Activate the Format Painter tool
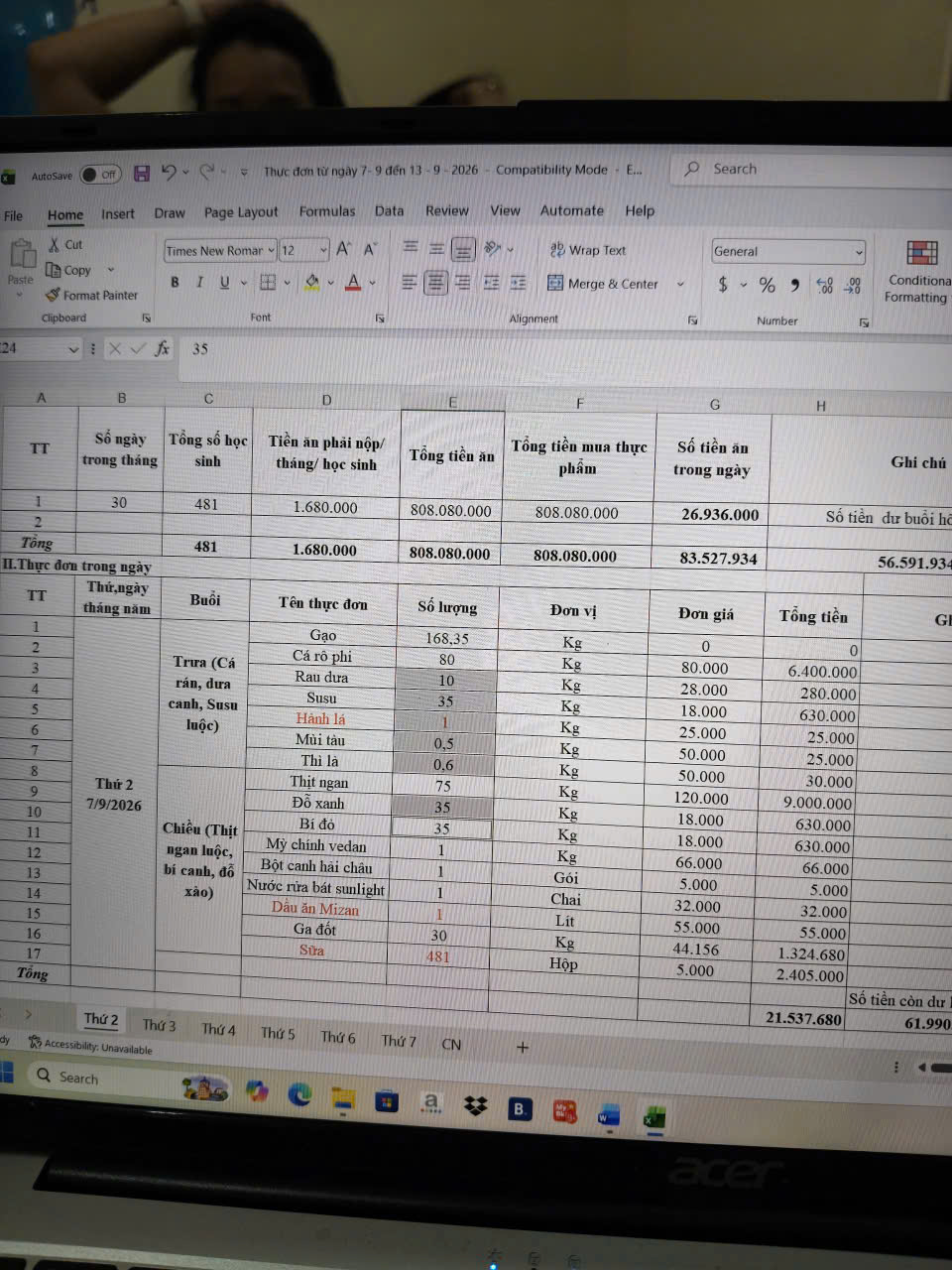 [x=91, y=295]
